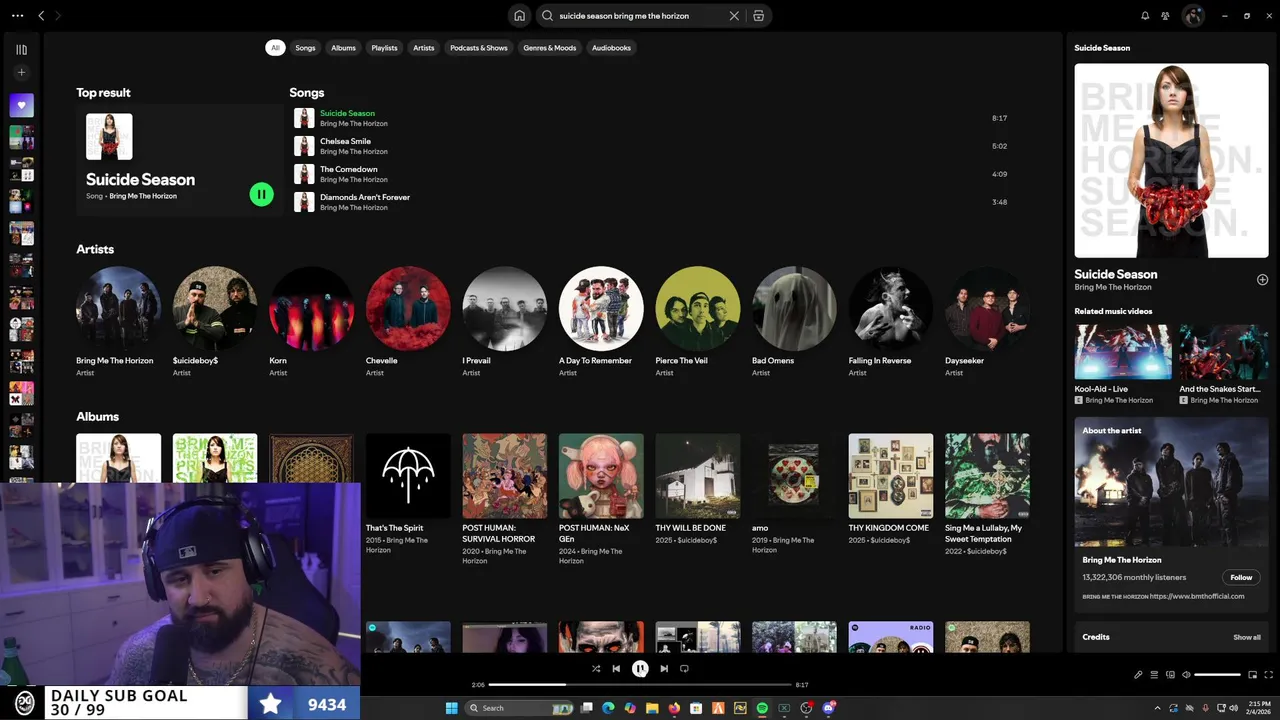Toggle shuffle playback

(x=596, y=669)
